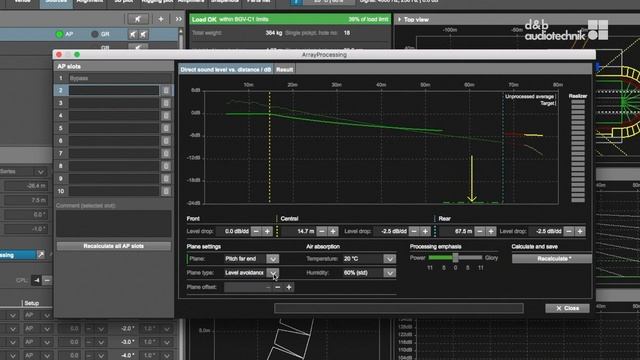The width and height of the screenshot is (640, 360).
Task: Click Recalculate all AP slots button
Action: (113, 246)
